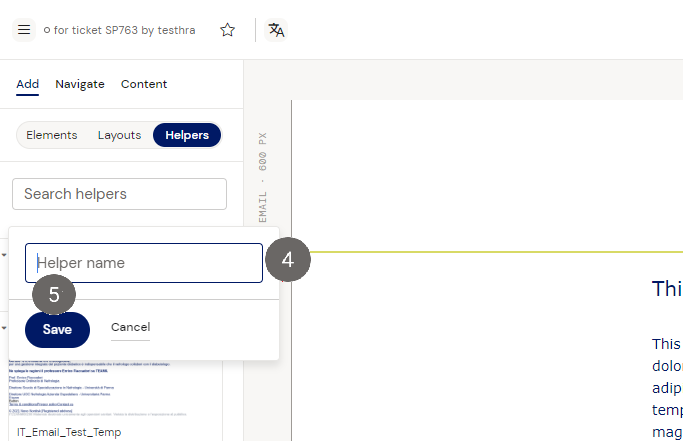Click the star favorite icon
The width and height of the screenshot is (683, 441).
point(228,30)
